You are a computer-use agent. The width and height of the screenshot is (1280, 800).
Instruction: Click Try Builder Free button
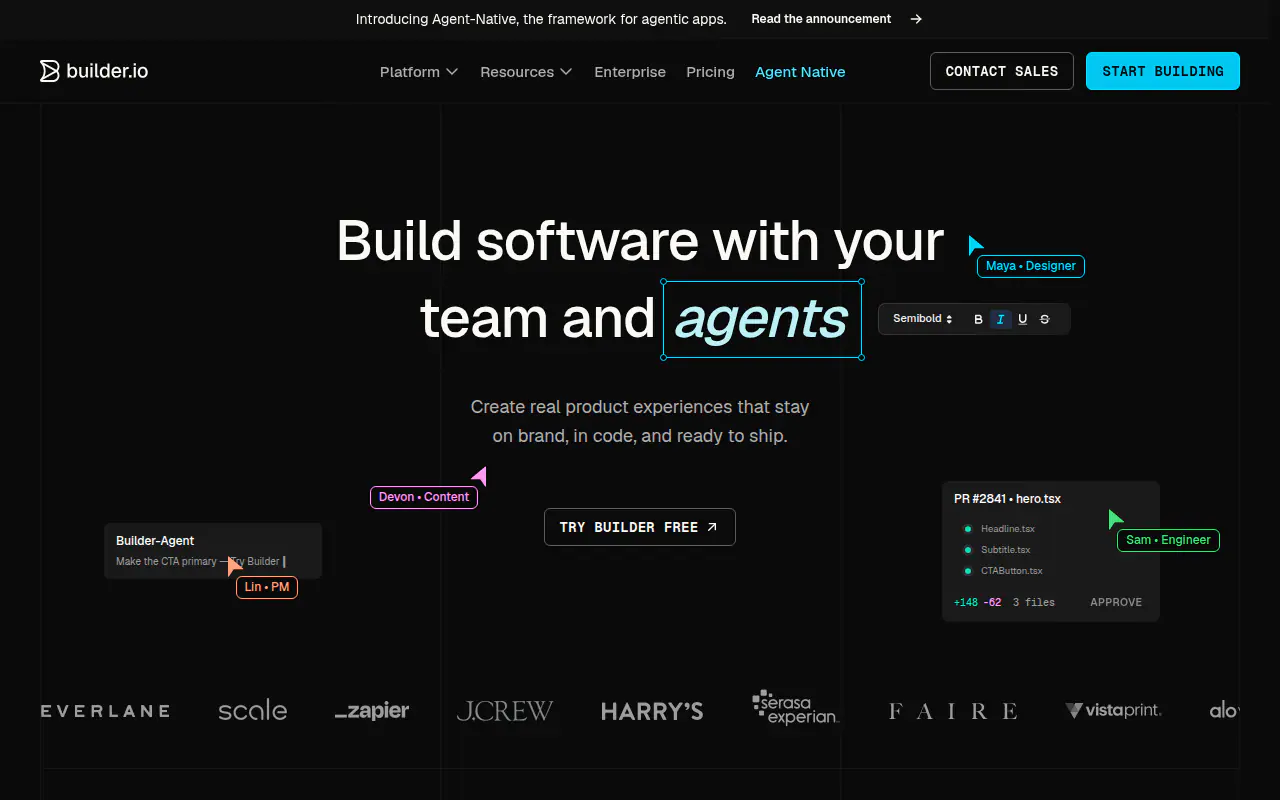640,527
